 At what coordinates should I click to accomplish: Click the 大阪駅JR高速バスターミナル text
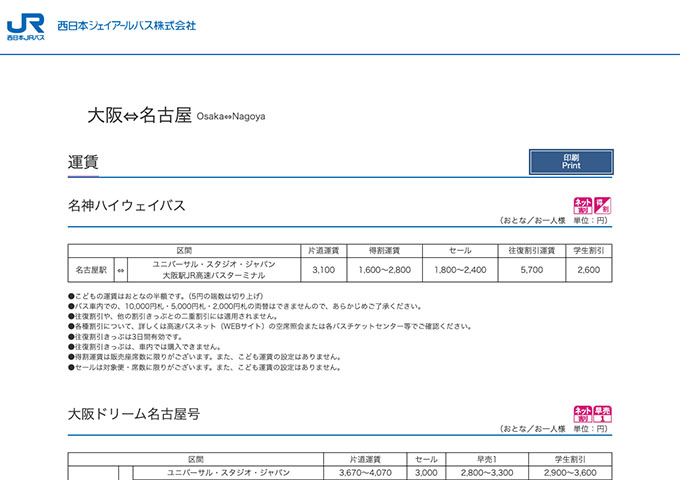pos(214,275)
